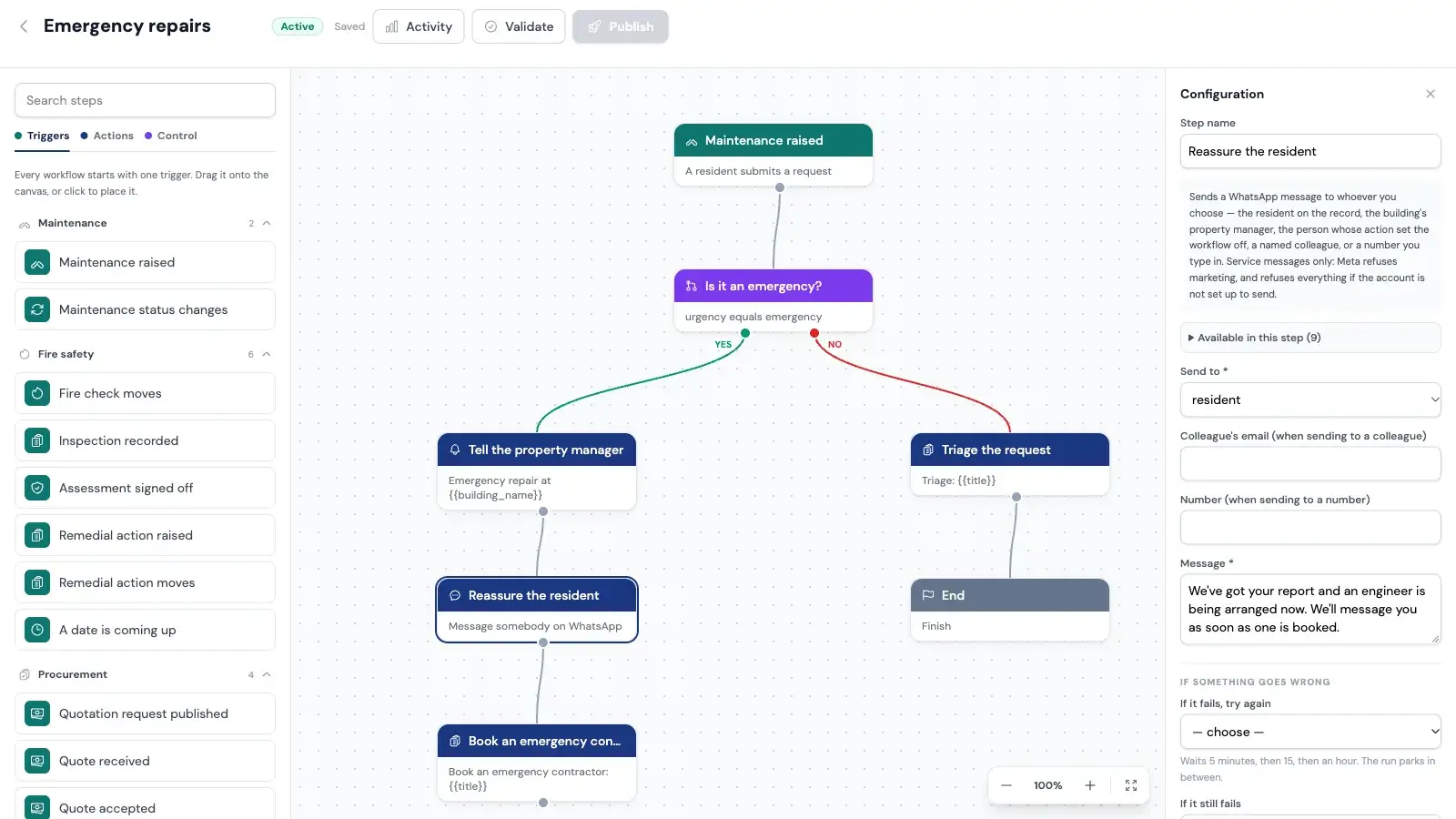Select the Tell the property manager node

click(537, 471)
